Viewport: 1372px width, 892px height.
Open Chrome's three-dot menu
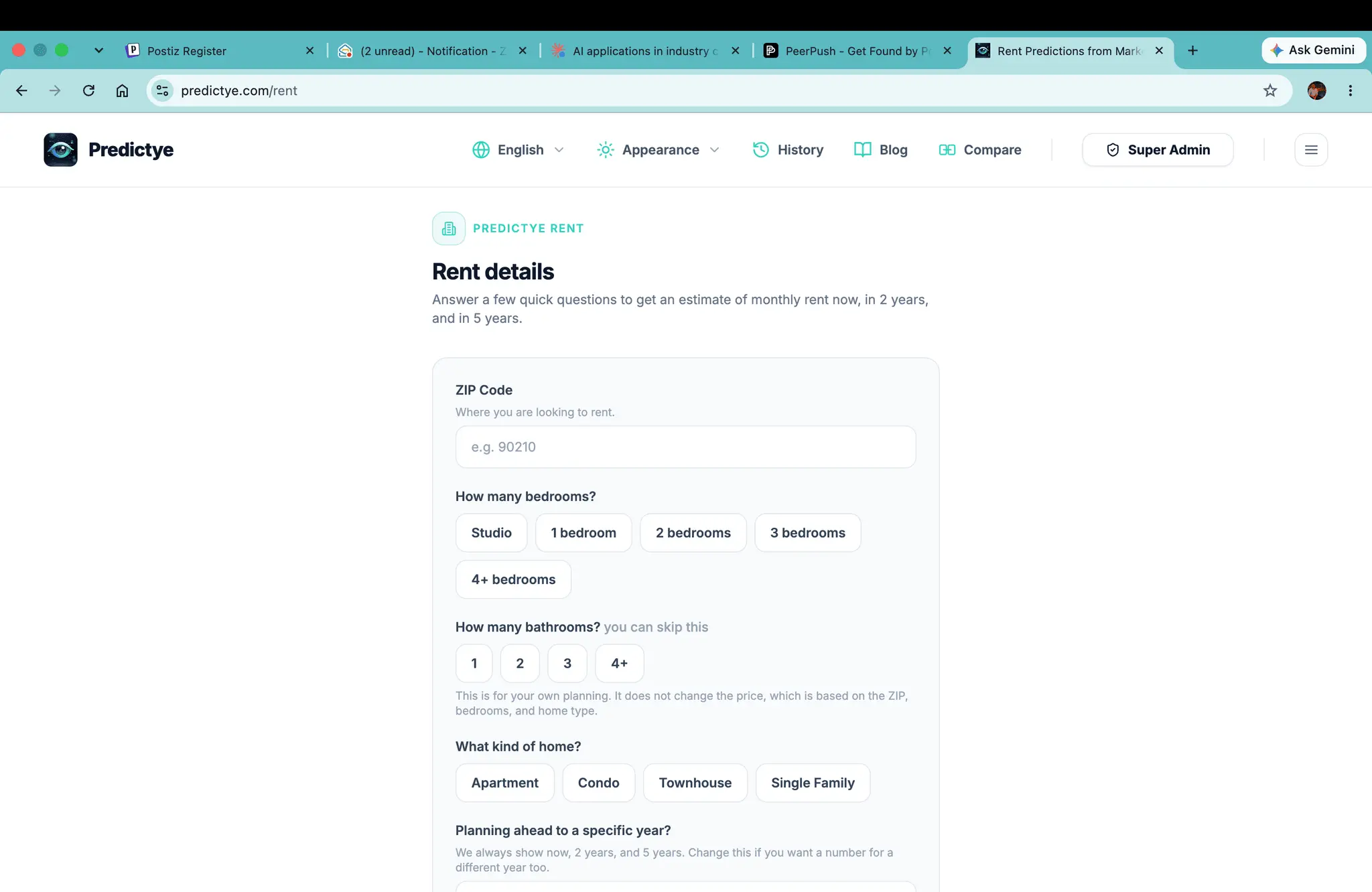click(1350, 90)
